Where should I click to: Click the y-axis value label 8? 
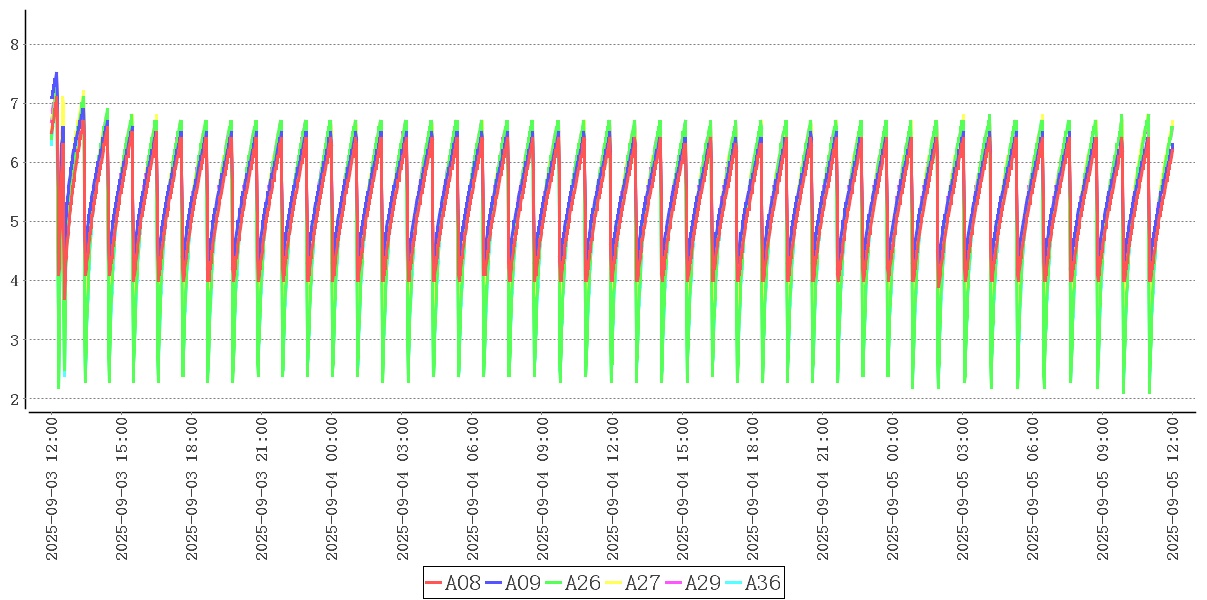click(14, 44)
